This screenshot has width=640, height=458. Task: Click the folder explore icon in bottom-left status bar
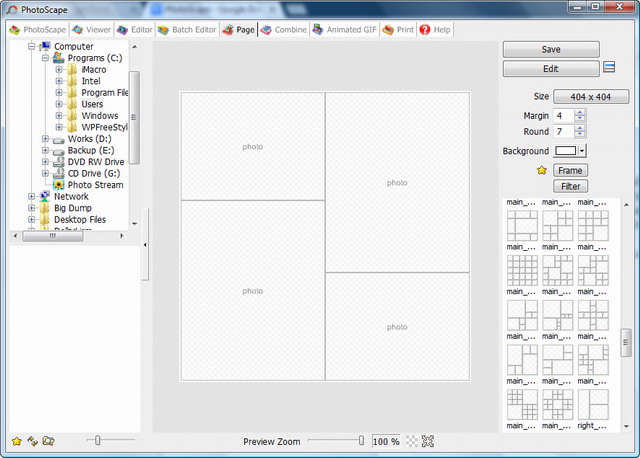[48, 441]
